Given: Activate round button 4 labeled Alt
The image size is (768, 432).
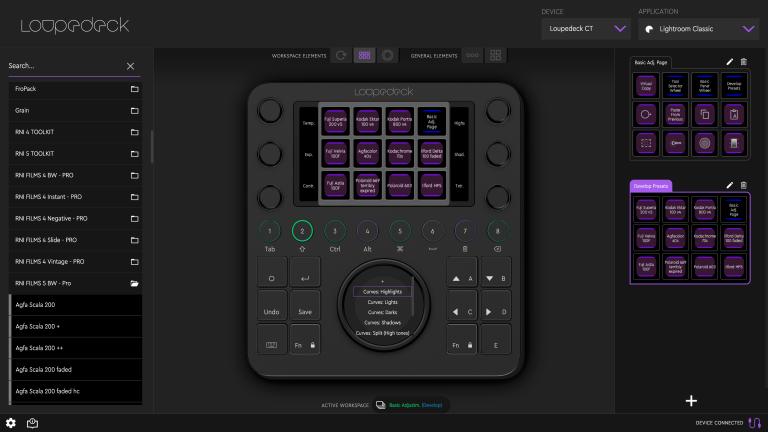Looking at the screenshot, I should 367,231.
